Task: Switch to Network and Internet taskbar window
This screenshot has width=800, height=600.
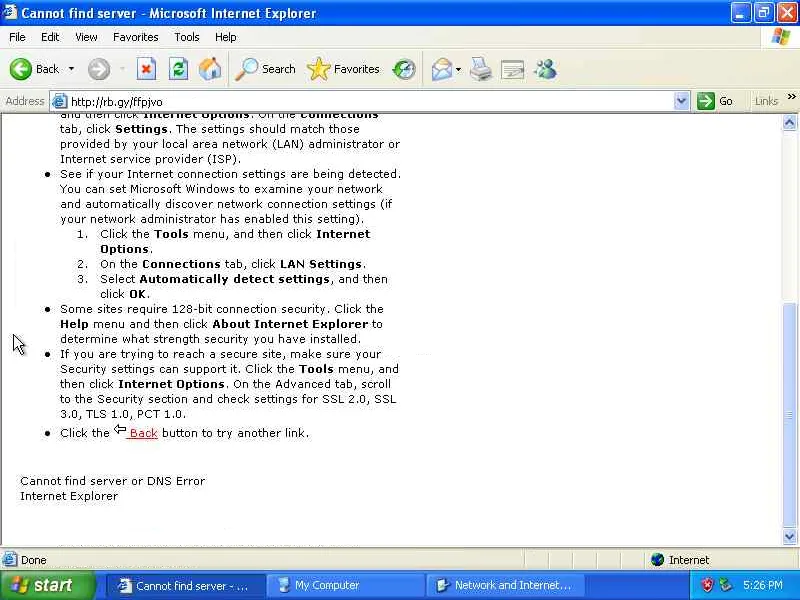Action: coord(505,586)
